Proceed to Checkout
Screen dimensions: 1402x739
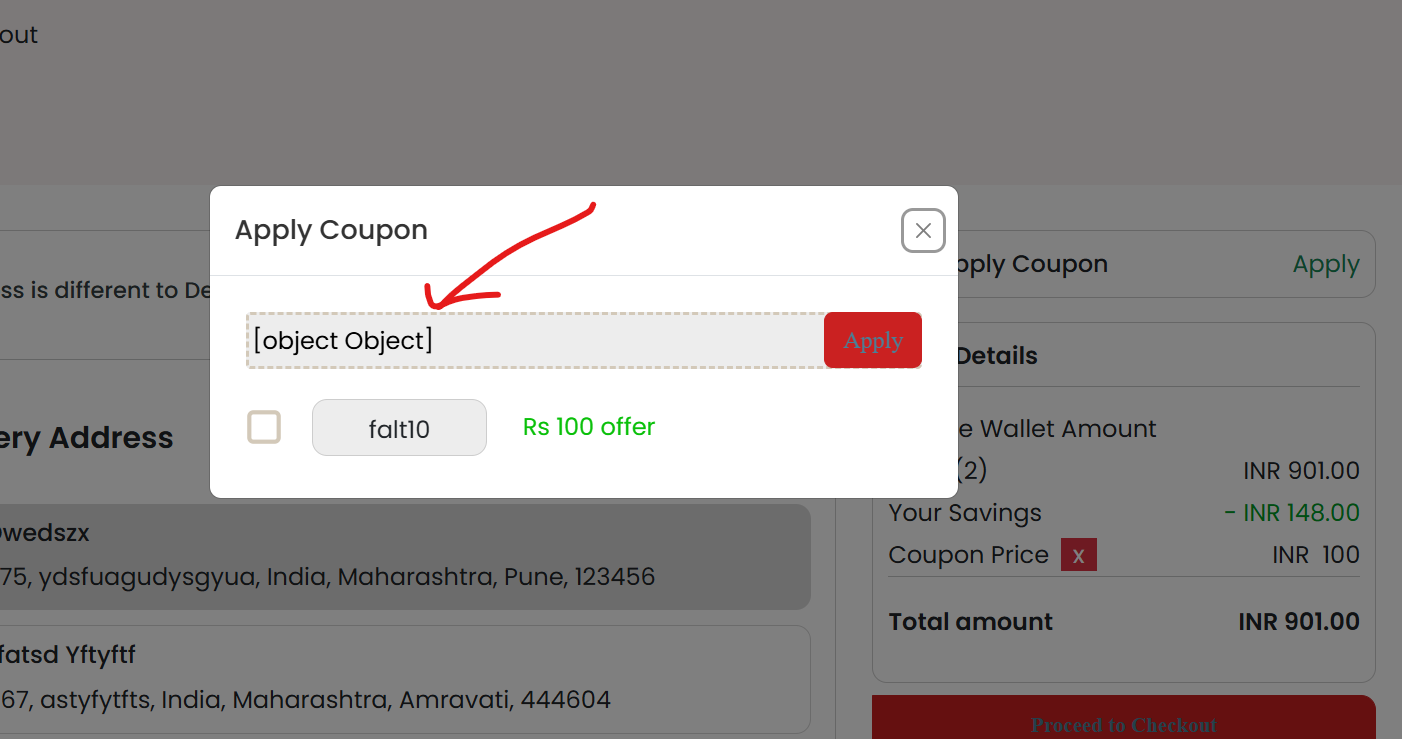click(x=1124, y=721)
